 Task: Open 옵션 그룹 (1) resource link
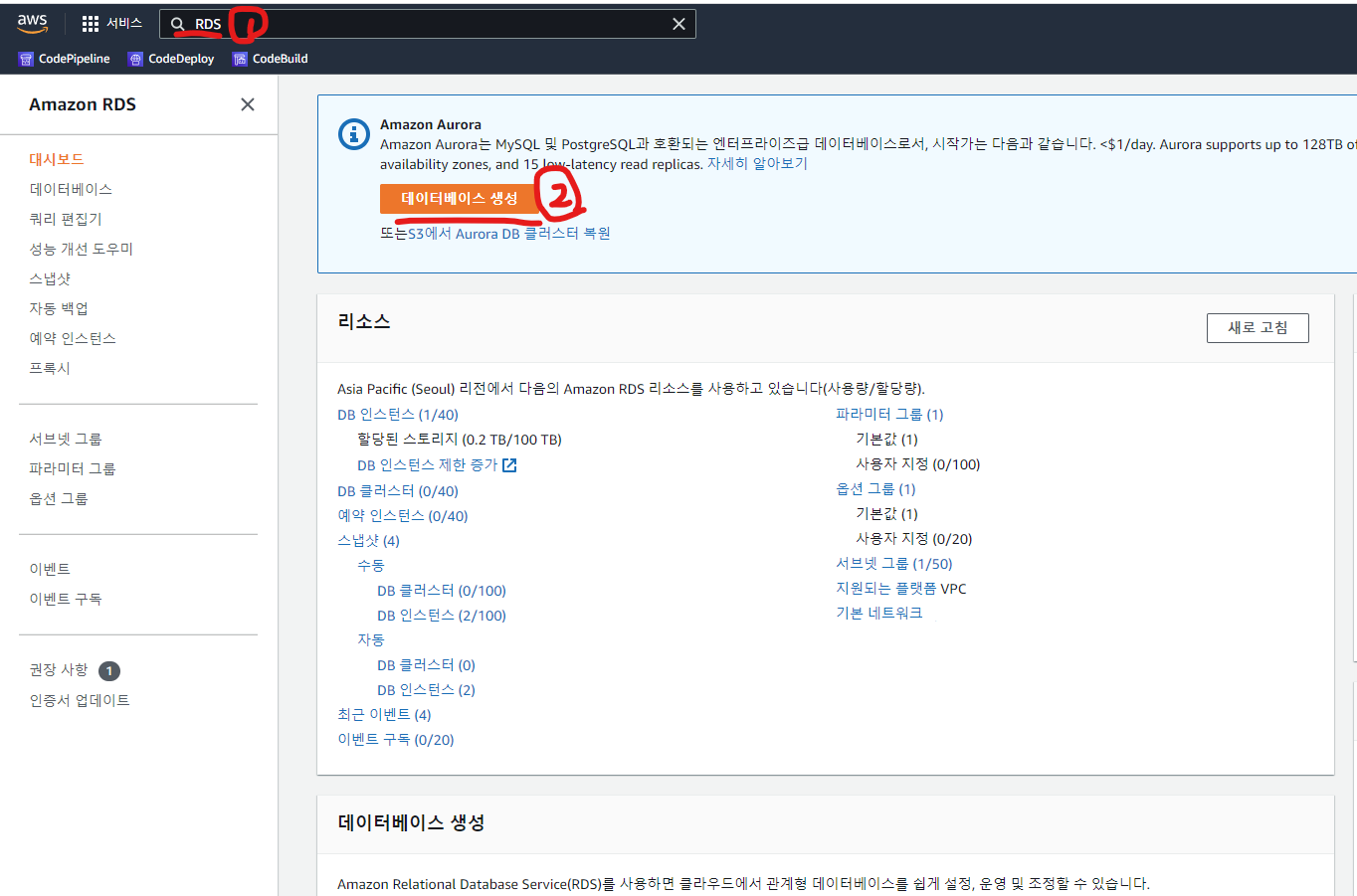click(x=875, y=489)
